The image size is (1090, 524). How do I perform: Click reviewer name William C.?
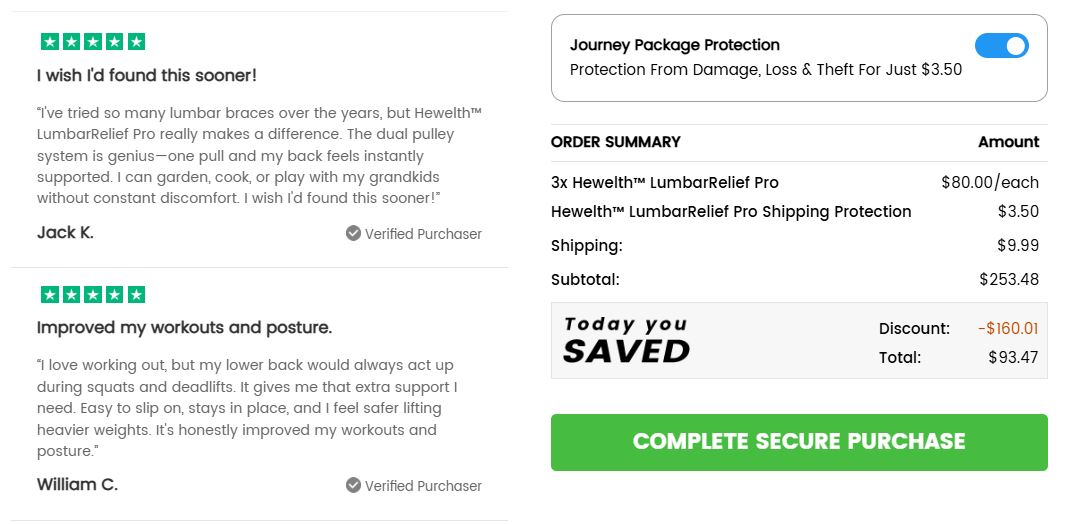(77, 484)
